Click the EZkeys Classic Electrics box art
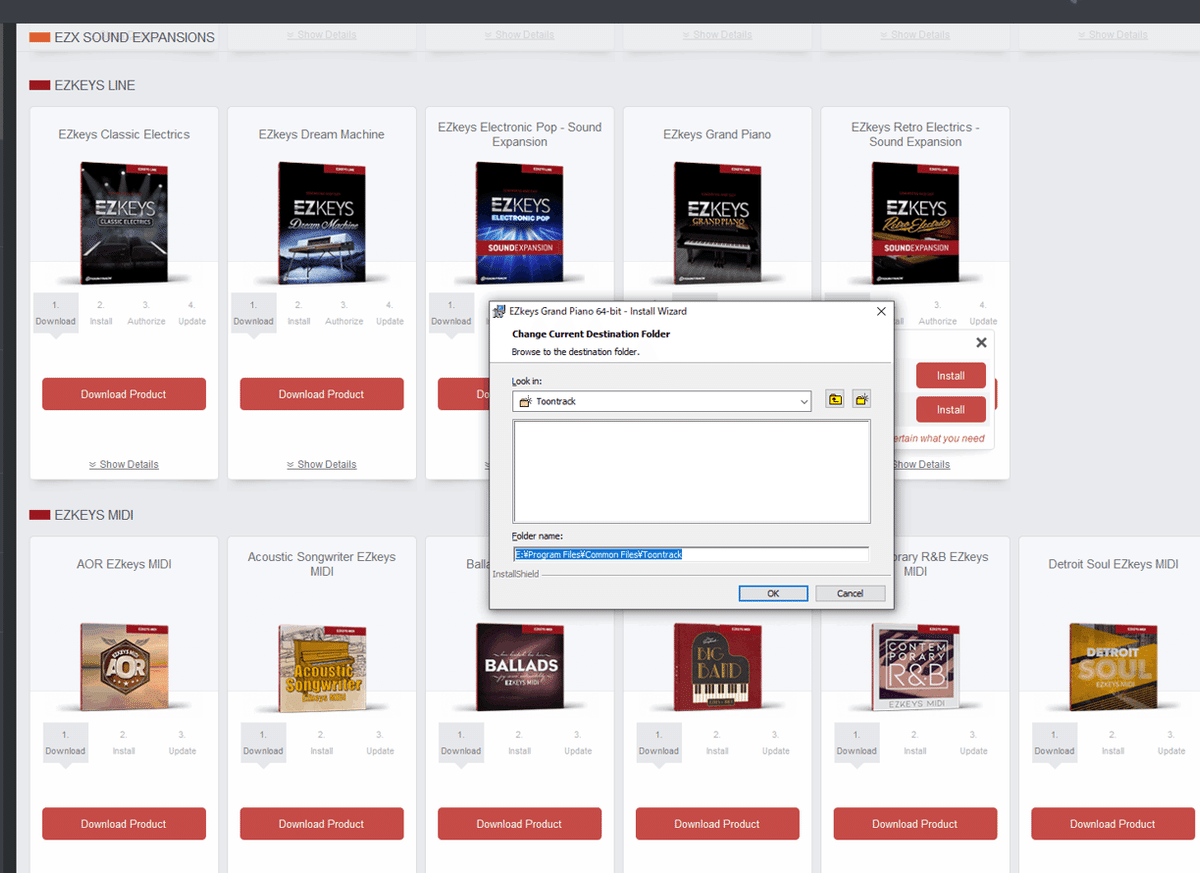This screenshot has width=1200, height=873. click(x=123, y=222)
